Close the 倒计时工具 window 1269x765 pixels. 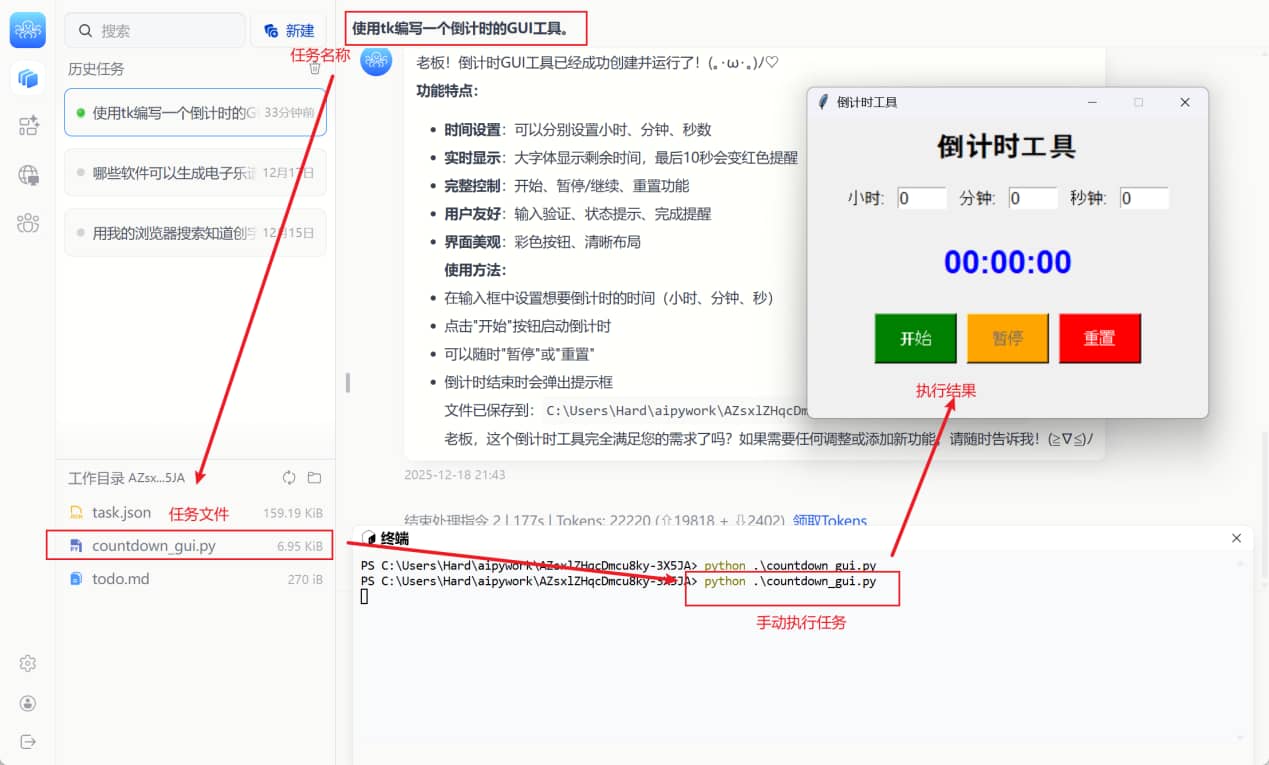coord(1185,102)
